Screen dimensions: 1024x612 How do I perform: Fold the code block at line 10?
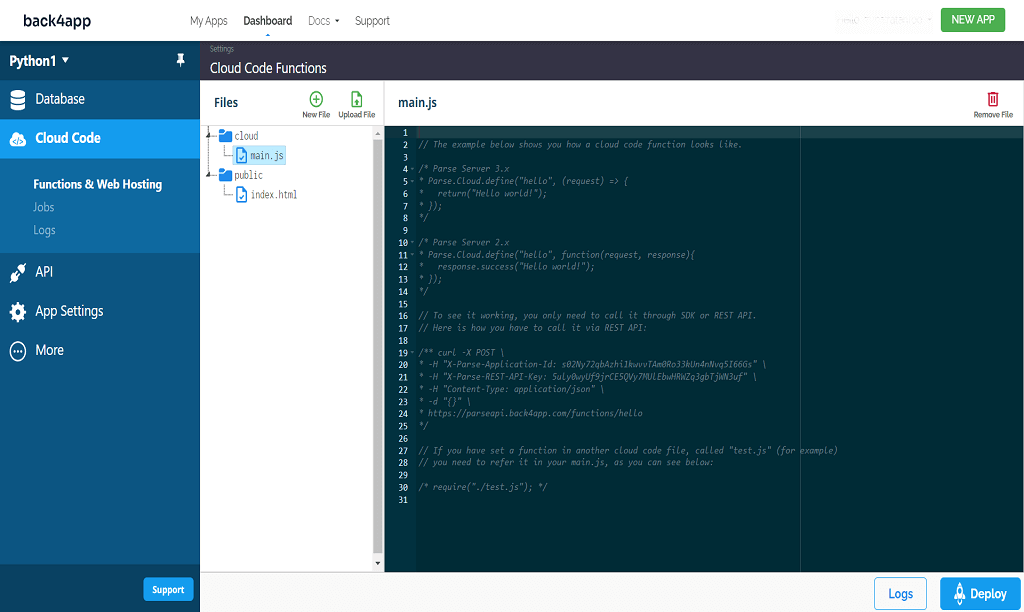point(412,243)
